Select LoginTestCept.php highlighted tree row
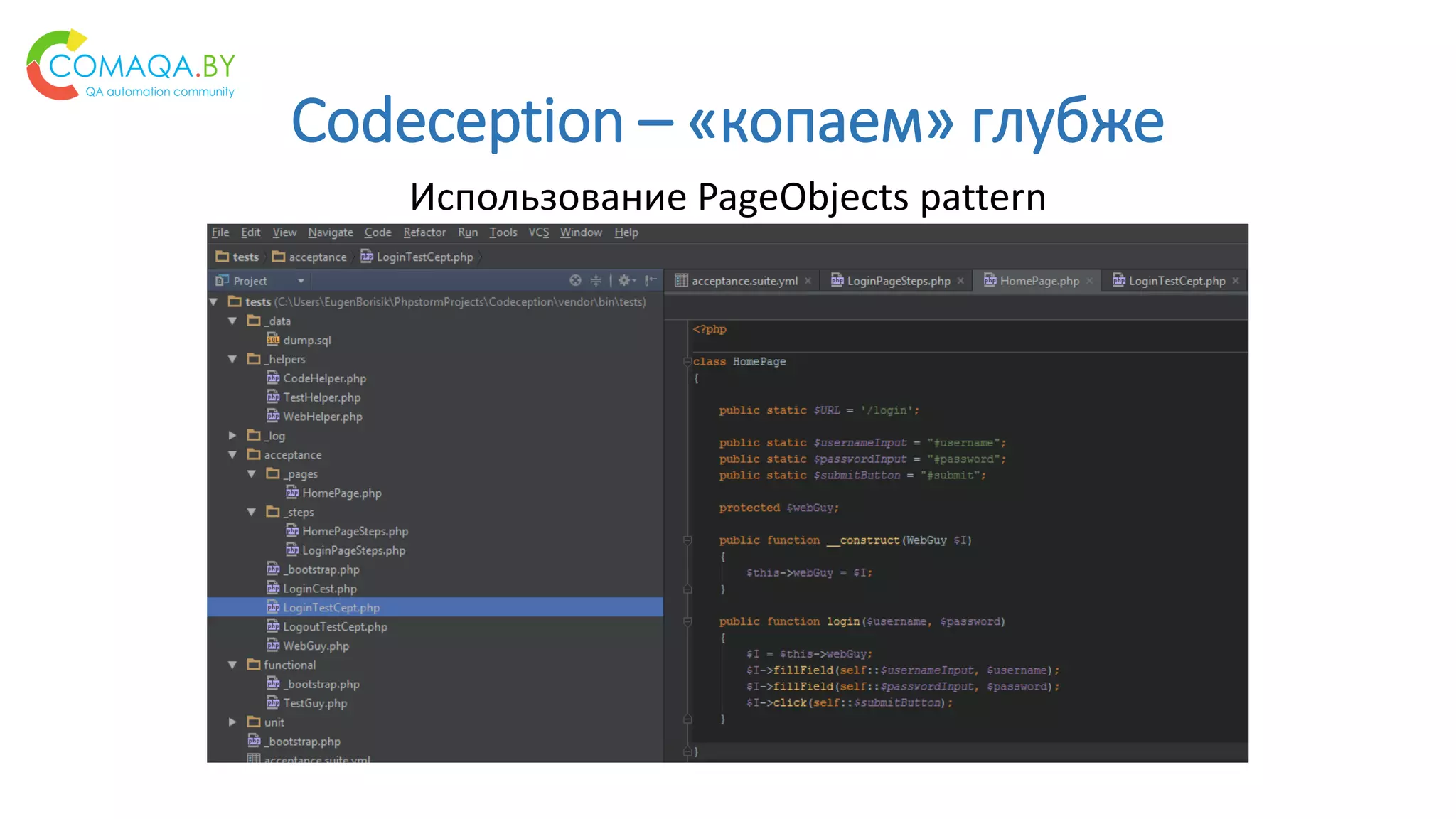 pyautogui.click(x=435, y=607)
